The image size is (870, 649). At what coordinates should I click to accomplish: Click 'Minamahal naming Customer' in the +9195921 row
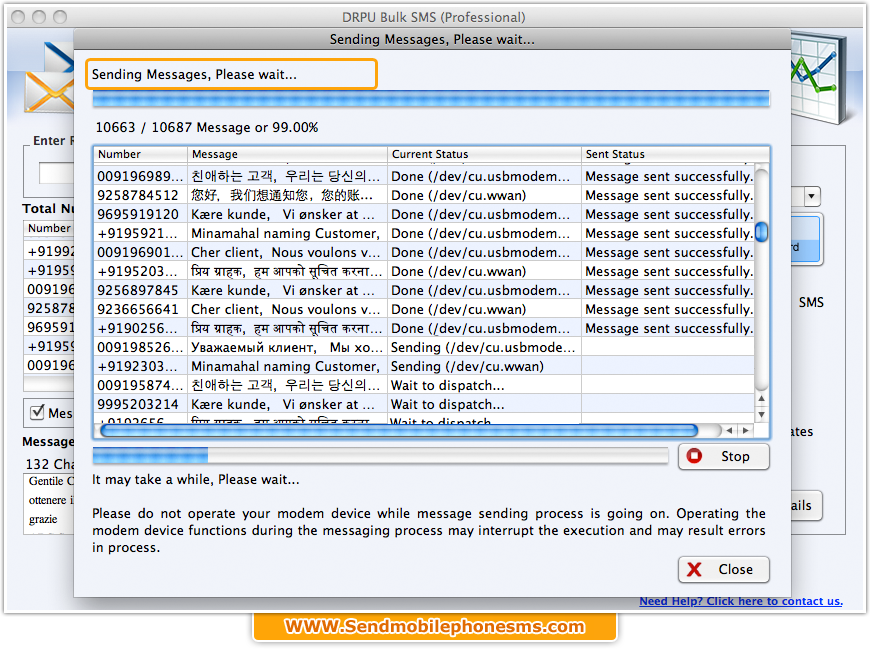[285, 234]
